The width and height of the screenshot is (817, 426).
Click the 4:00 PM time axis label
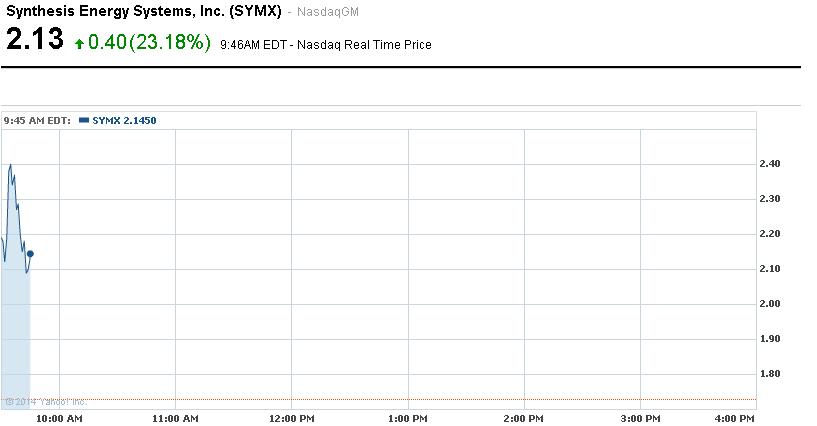[x=735, y=417]
